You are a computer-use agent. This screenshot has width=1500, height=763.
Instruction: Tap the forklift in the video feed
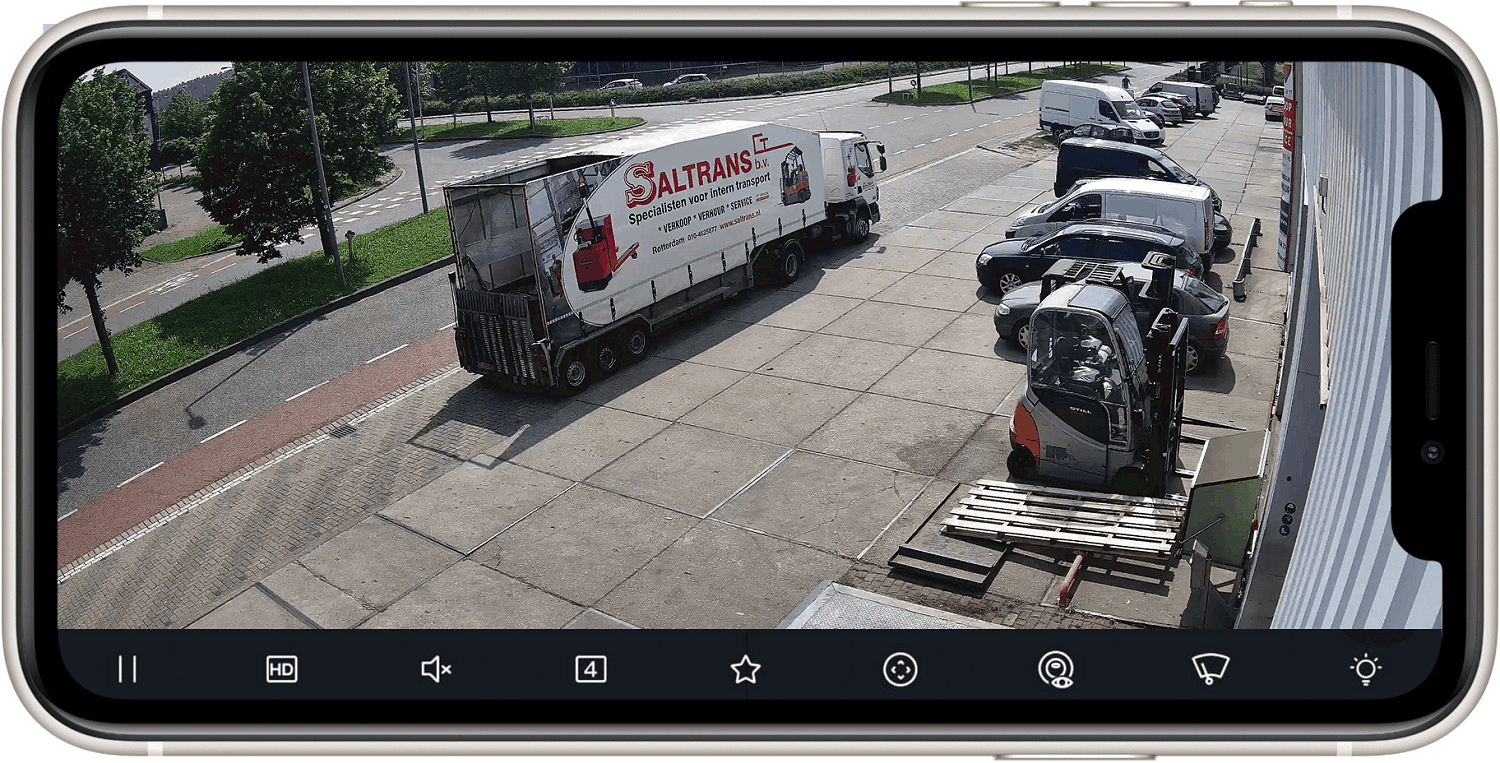pyautogui.click(x=1095, y=380)
